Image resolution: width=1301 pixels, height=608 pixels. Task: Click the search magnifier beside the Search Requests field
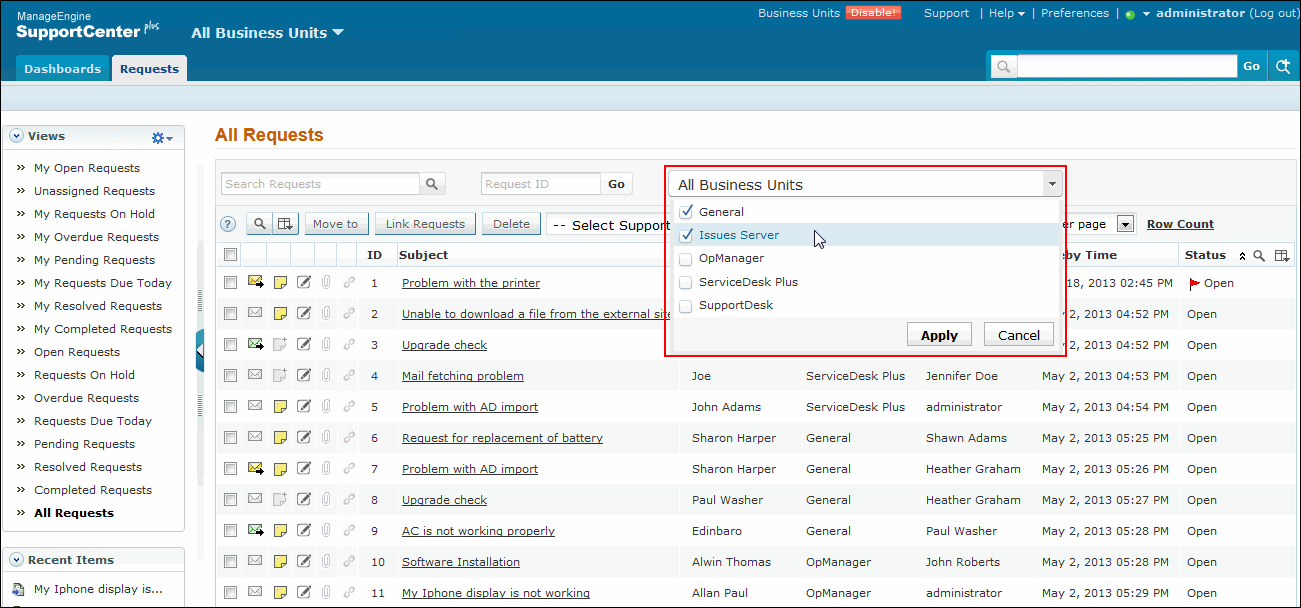[x=432, y=184]
